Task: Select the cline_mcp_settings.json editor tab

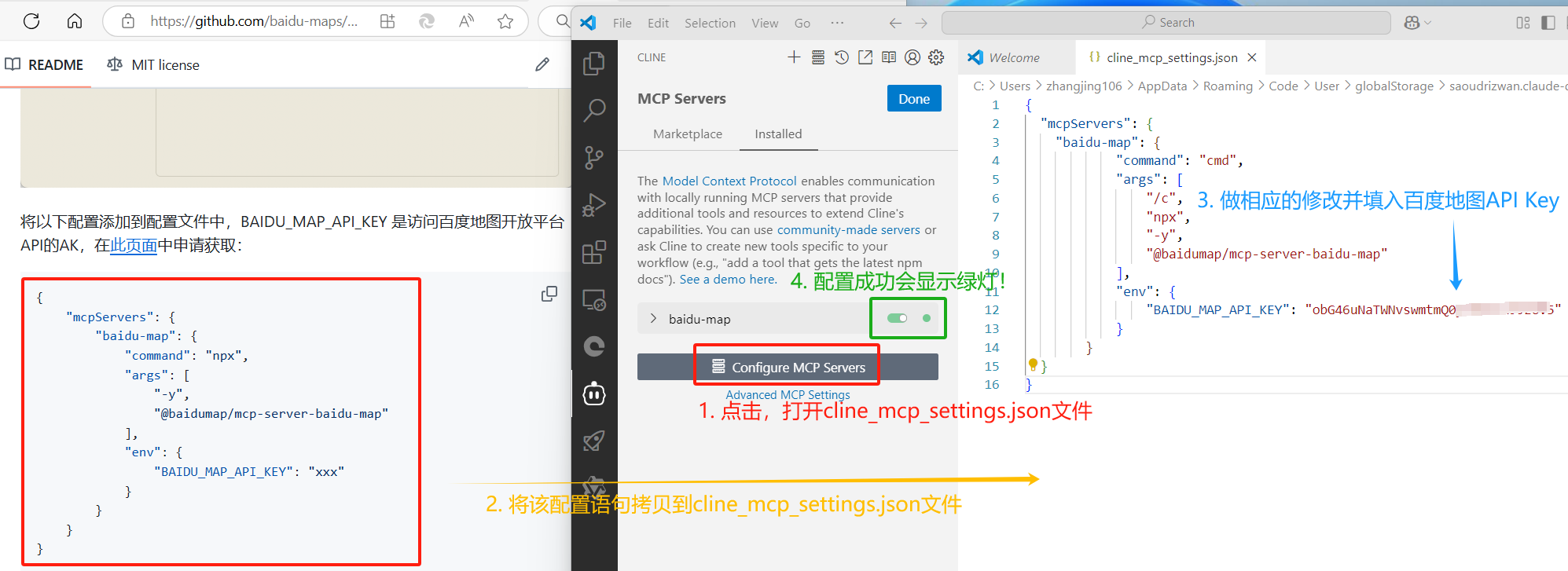Action: click(1171, 57)
